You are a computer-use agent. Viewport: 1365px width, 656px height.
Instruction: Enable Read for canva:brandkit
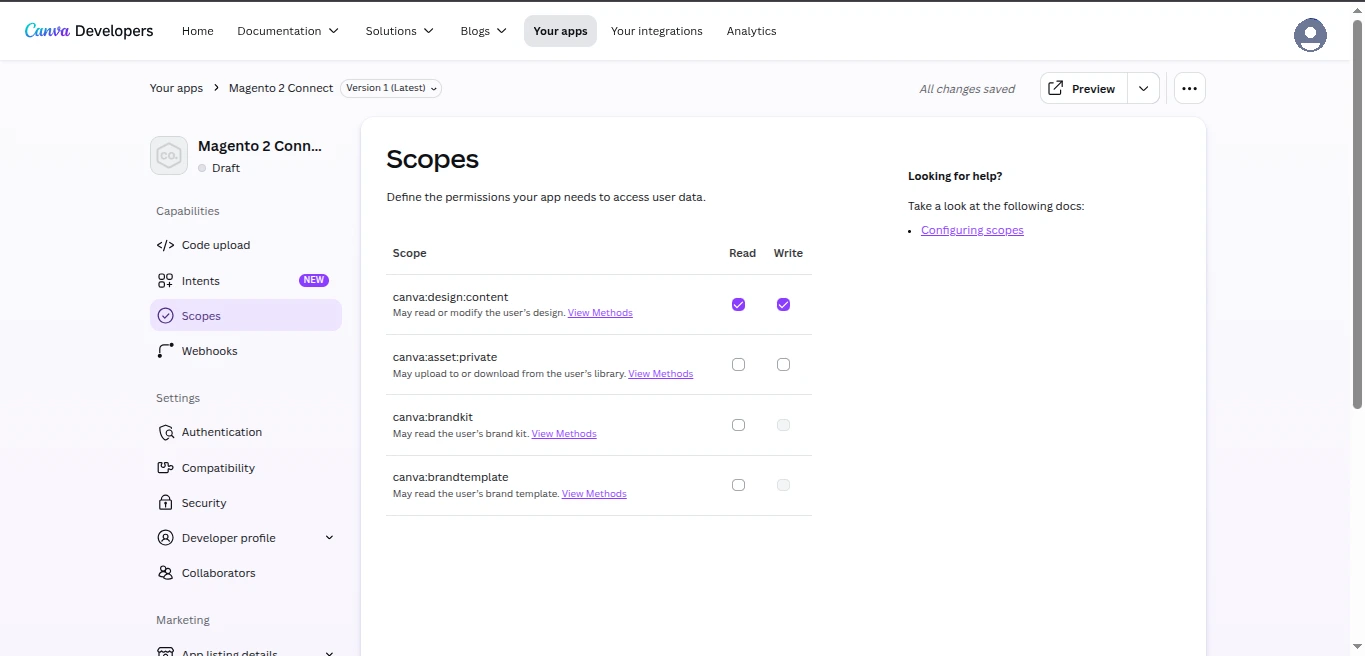coord(738,425)
